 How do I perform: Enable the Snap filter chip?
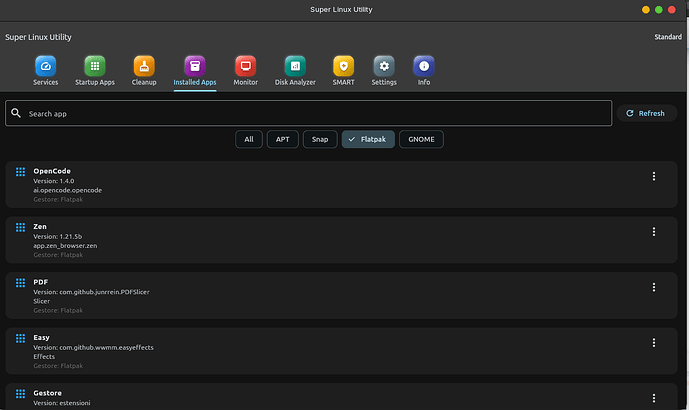[x=320, y=139]
